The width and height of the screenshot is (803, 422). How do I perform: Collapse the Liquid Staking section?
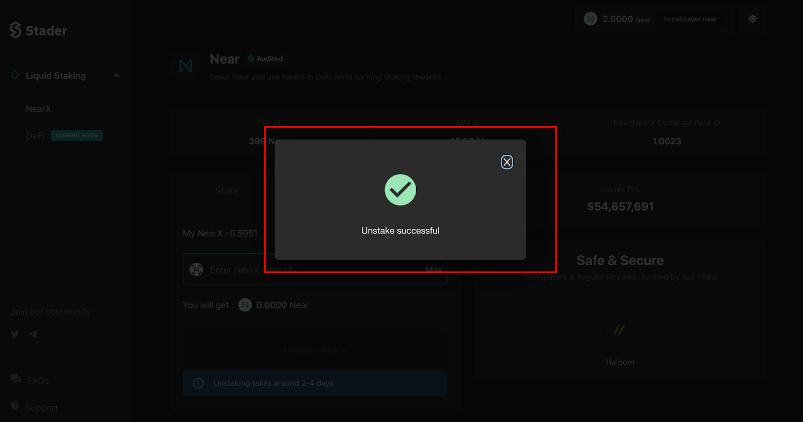pos(116,76)
